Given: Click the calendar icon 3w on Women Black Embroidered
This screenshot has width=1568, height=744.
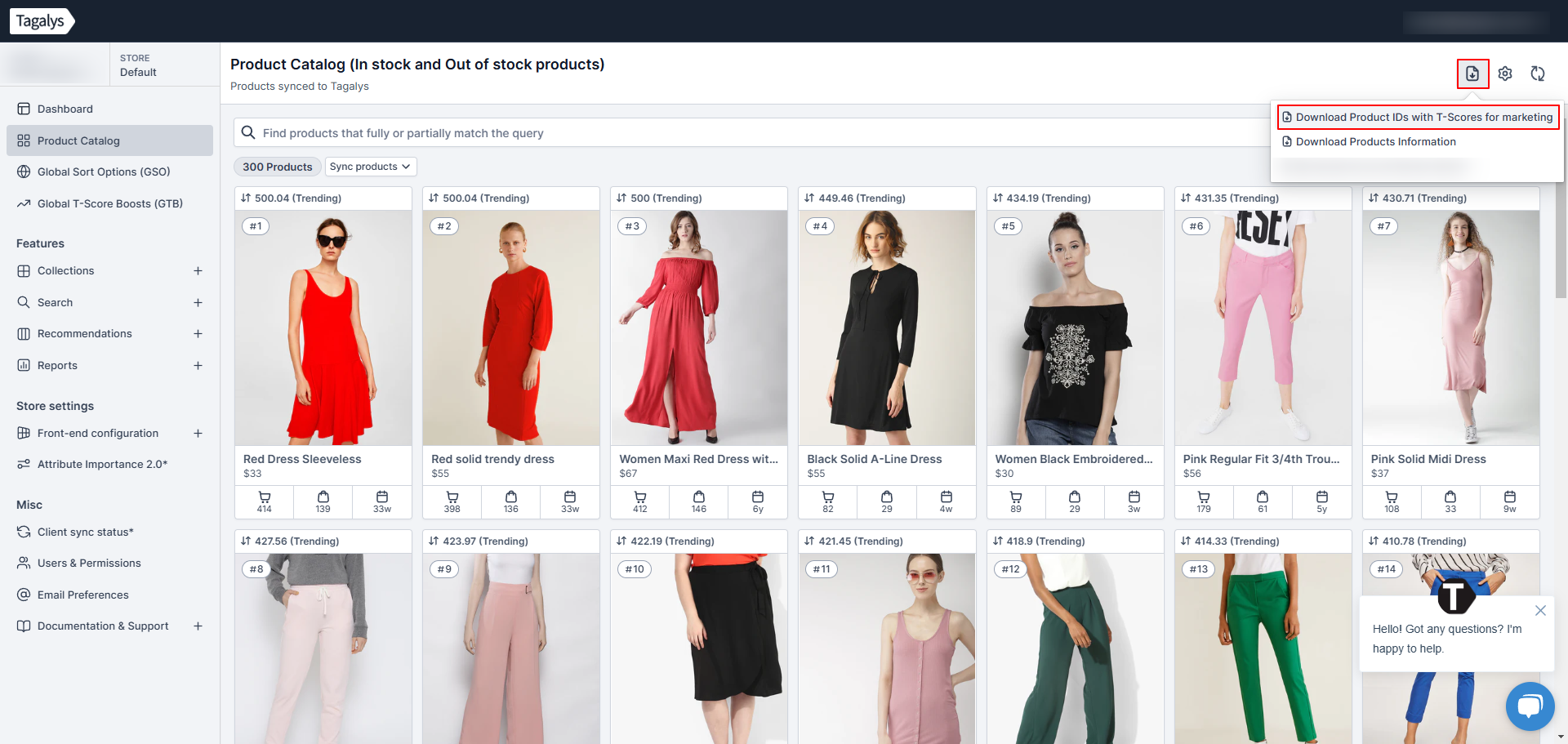Looking at the screenshot, I should (x=1134, y=497).
